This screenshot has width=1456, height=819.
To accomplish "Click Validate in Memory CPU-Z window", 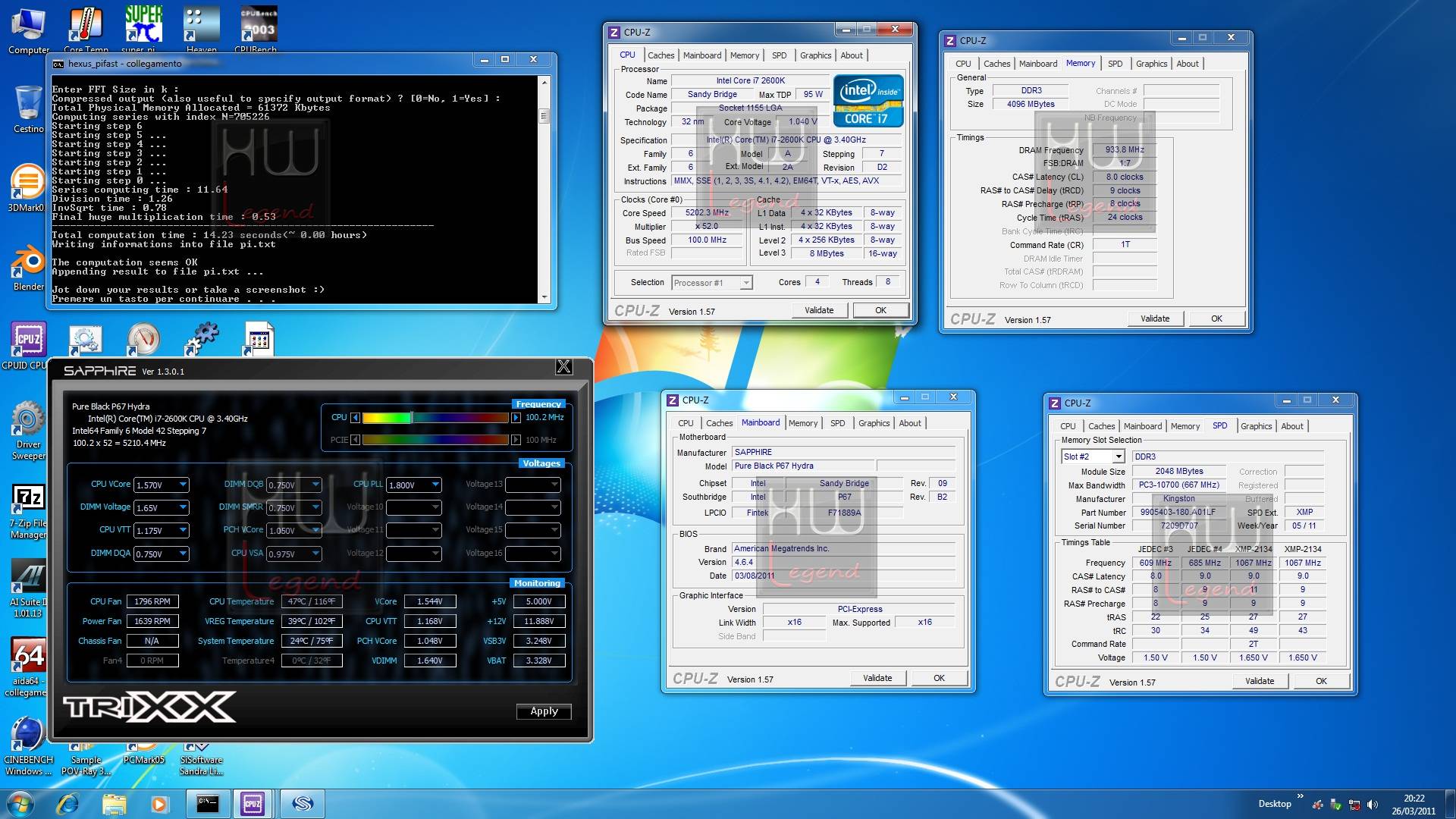I will point(1155,318).
